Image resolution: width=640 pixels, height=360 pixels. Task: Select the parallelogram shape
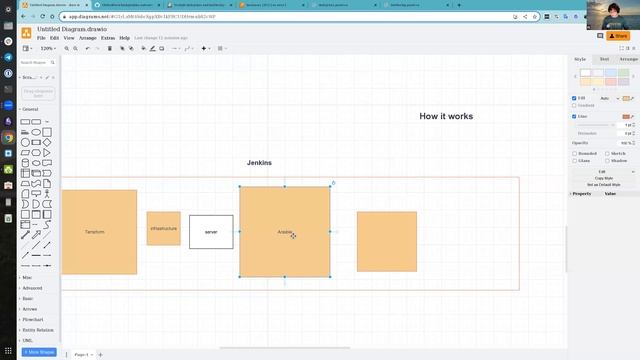click(x=25, y=153)
